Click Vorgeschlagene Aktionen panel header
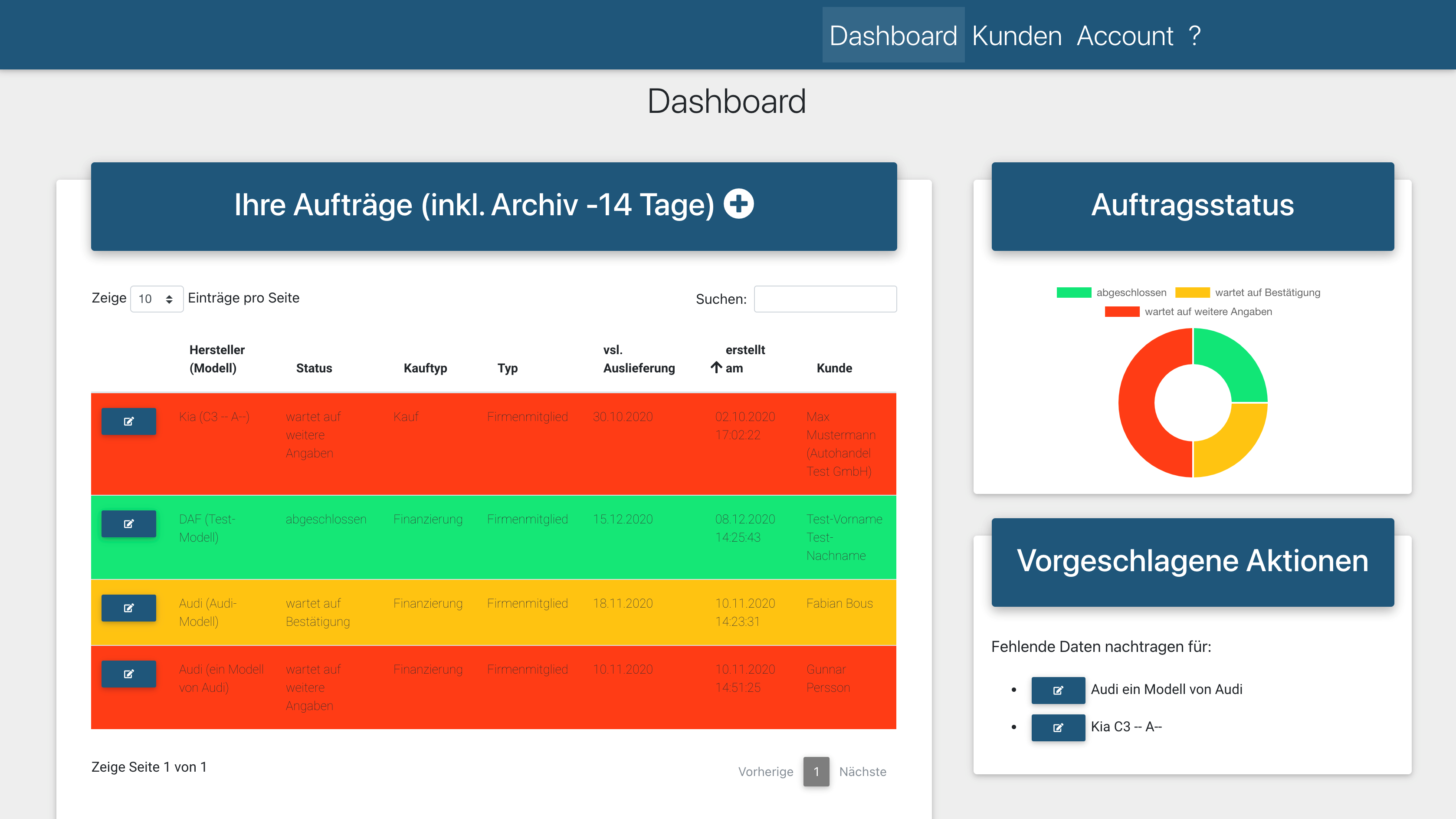This screenshot has height=819, width=1456. (x=1192, y=562)
